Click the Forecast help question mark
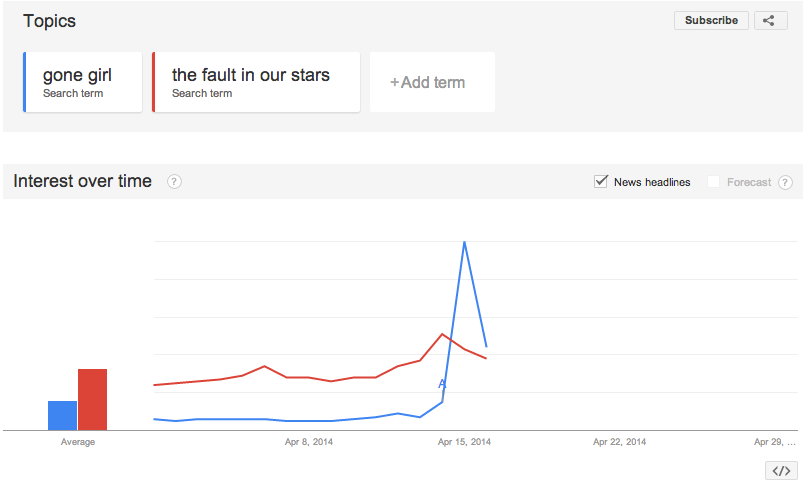 pyautogui.click(x=785, y=182)
